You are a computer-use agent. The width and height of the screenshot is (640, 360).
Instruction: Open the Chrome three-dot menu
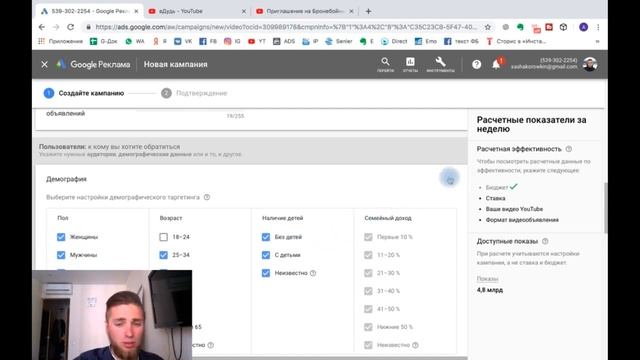pyautogui.click(x=598, y=27)
